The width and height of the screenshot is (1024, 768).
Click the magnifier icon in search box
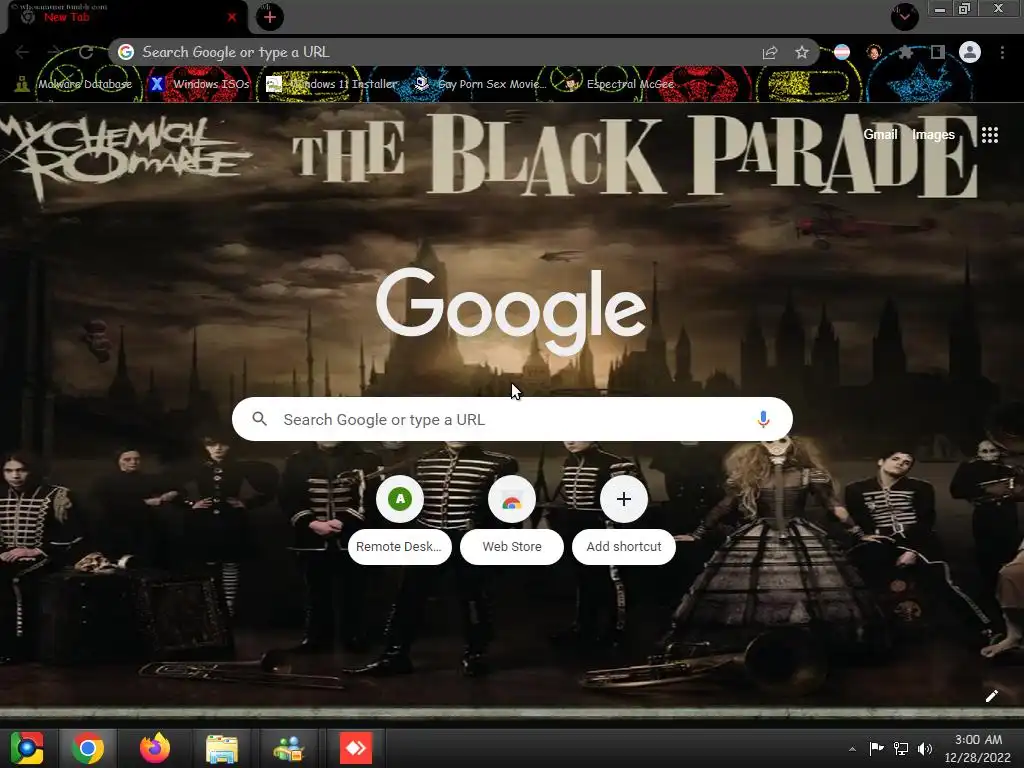[259, 419]
